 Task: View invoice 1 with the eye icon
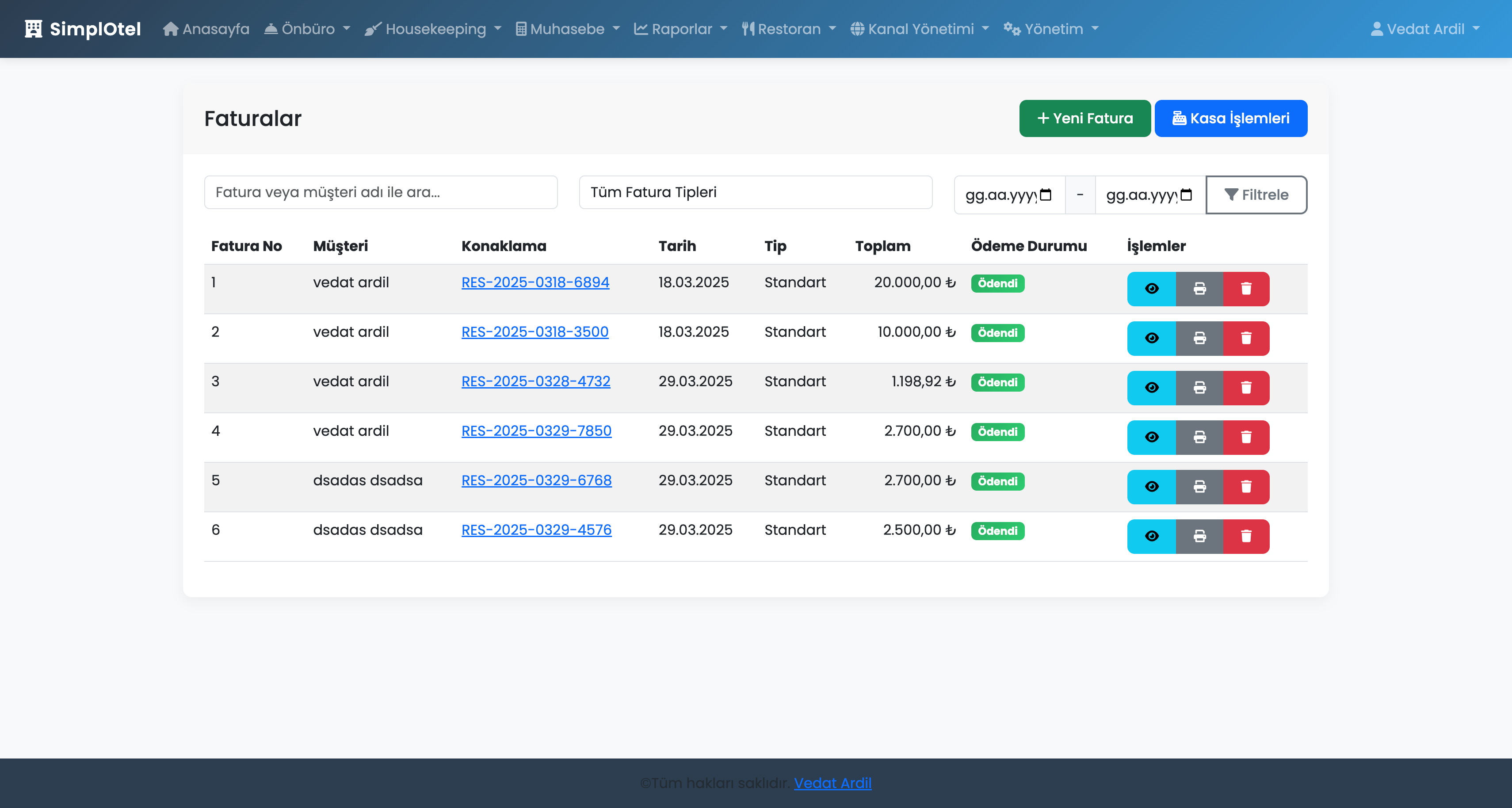pos(1151,289)
